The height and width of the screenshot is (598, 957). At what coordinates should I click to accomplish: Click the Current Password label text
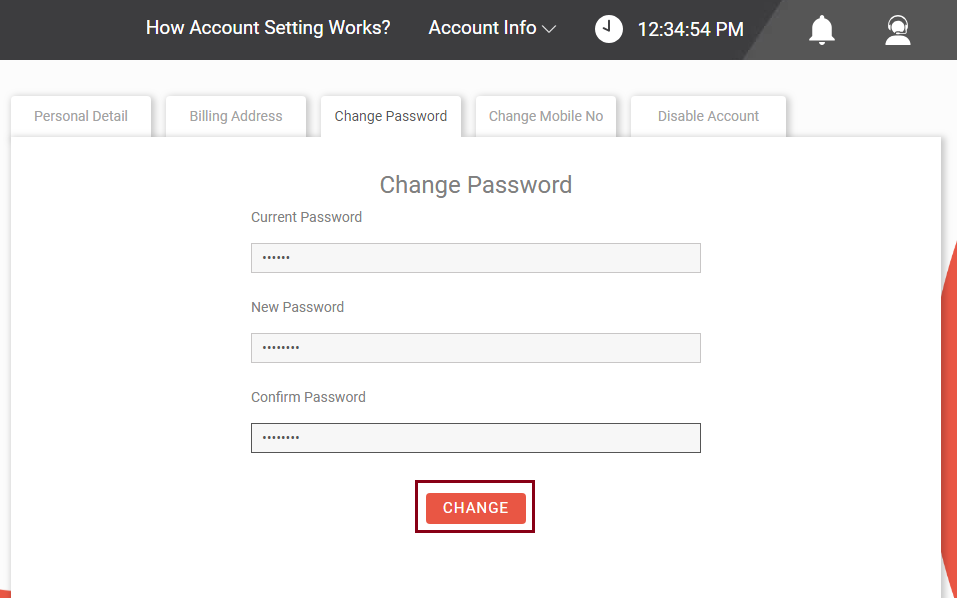[x=306, y=217]
